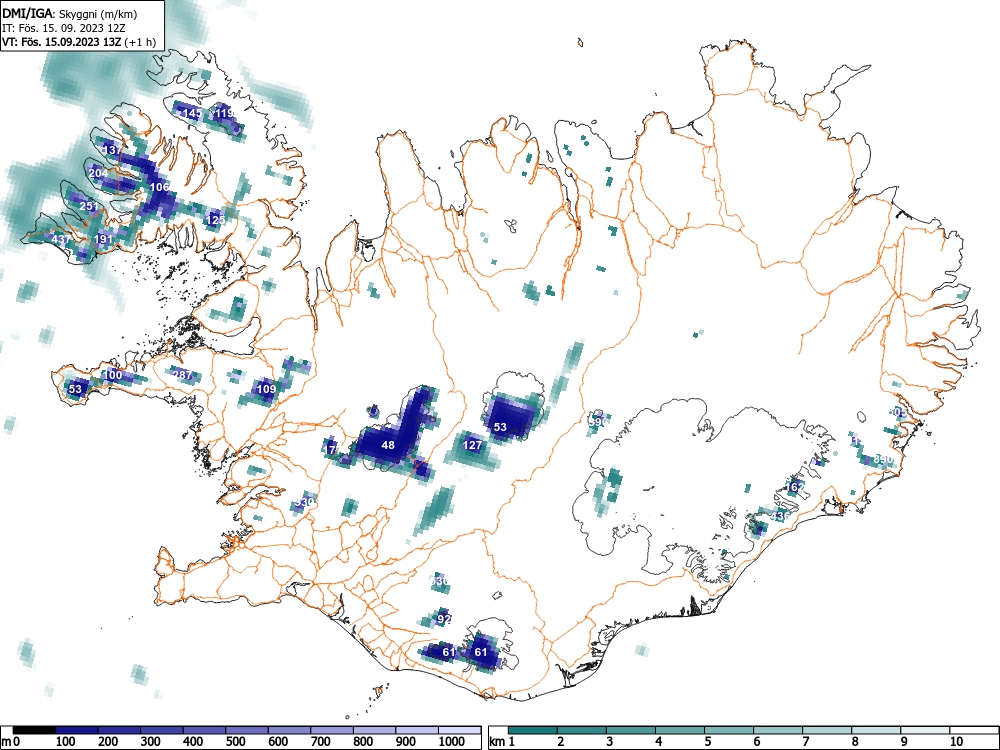Click the 127 visibility value

[472, 445]
